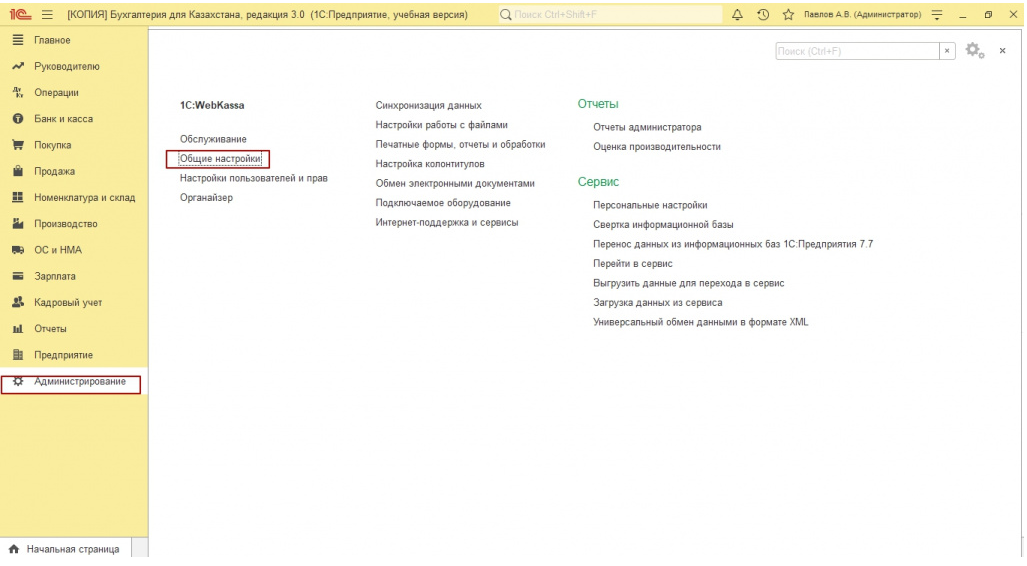Open the hamburger main menu icon
The image size is (1027, 566).
pyautogui.click(x=47, y=15)
